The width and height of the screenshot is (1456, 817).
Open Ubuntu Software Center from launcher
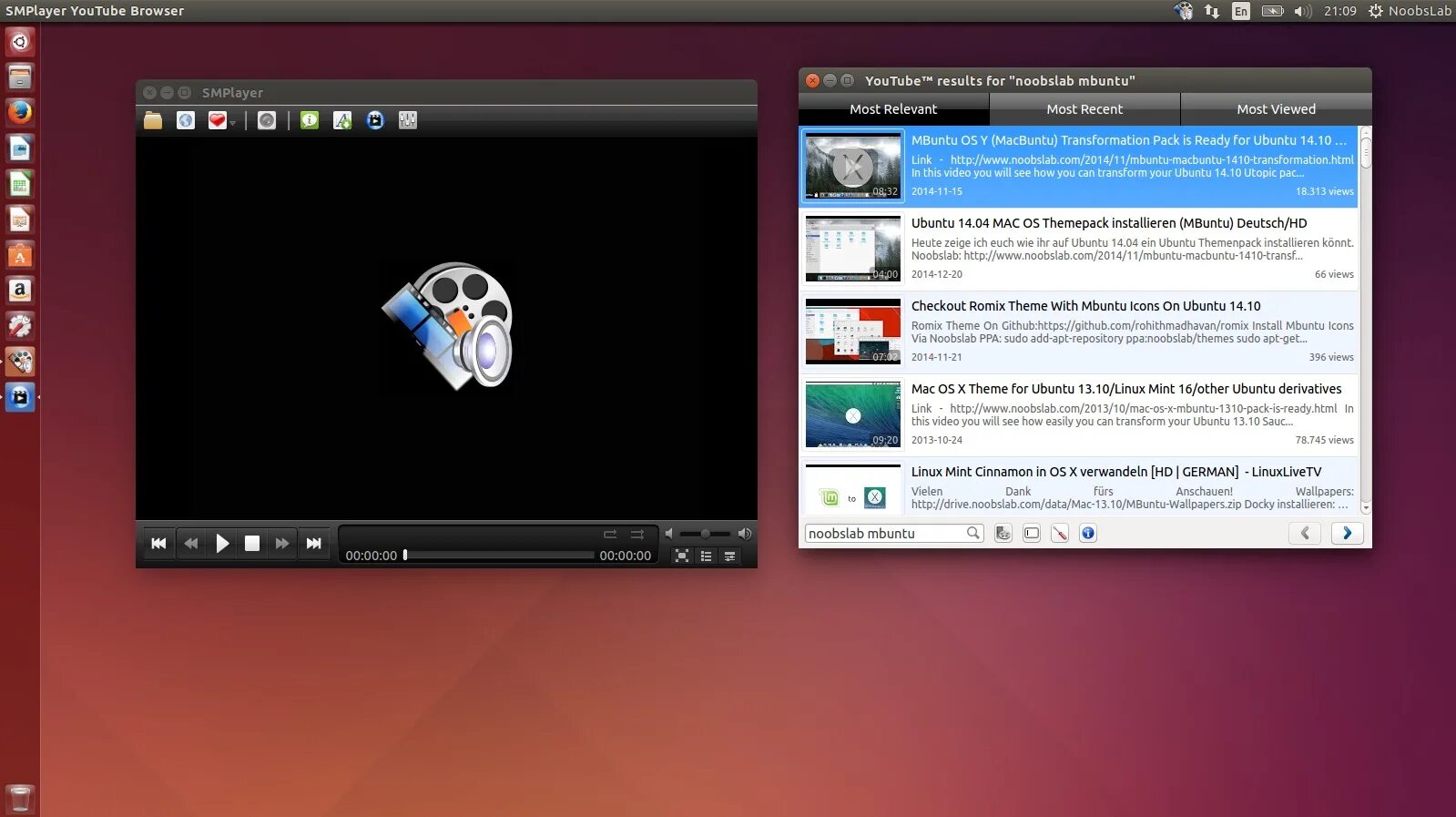tap(20, 255)
